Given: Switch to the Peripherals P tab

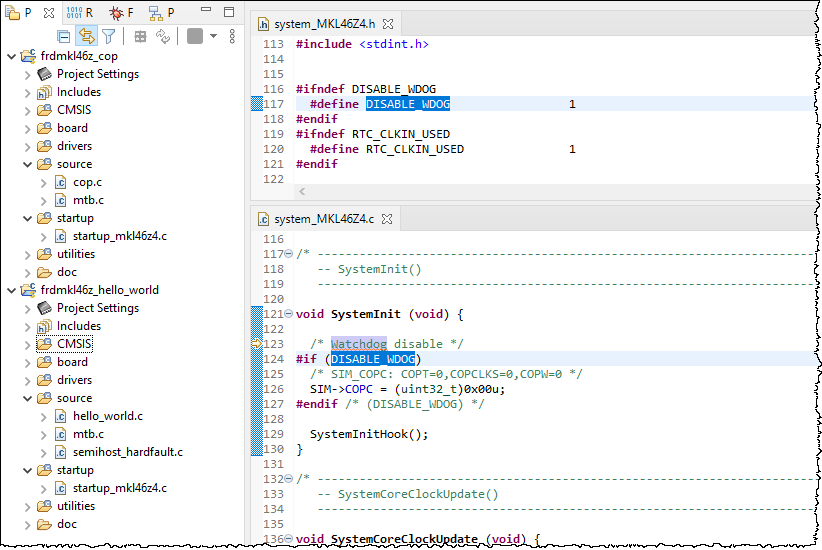Looking at the screenshot, I should 161,13.
